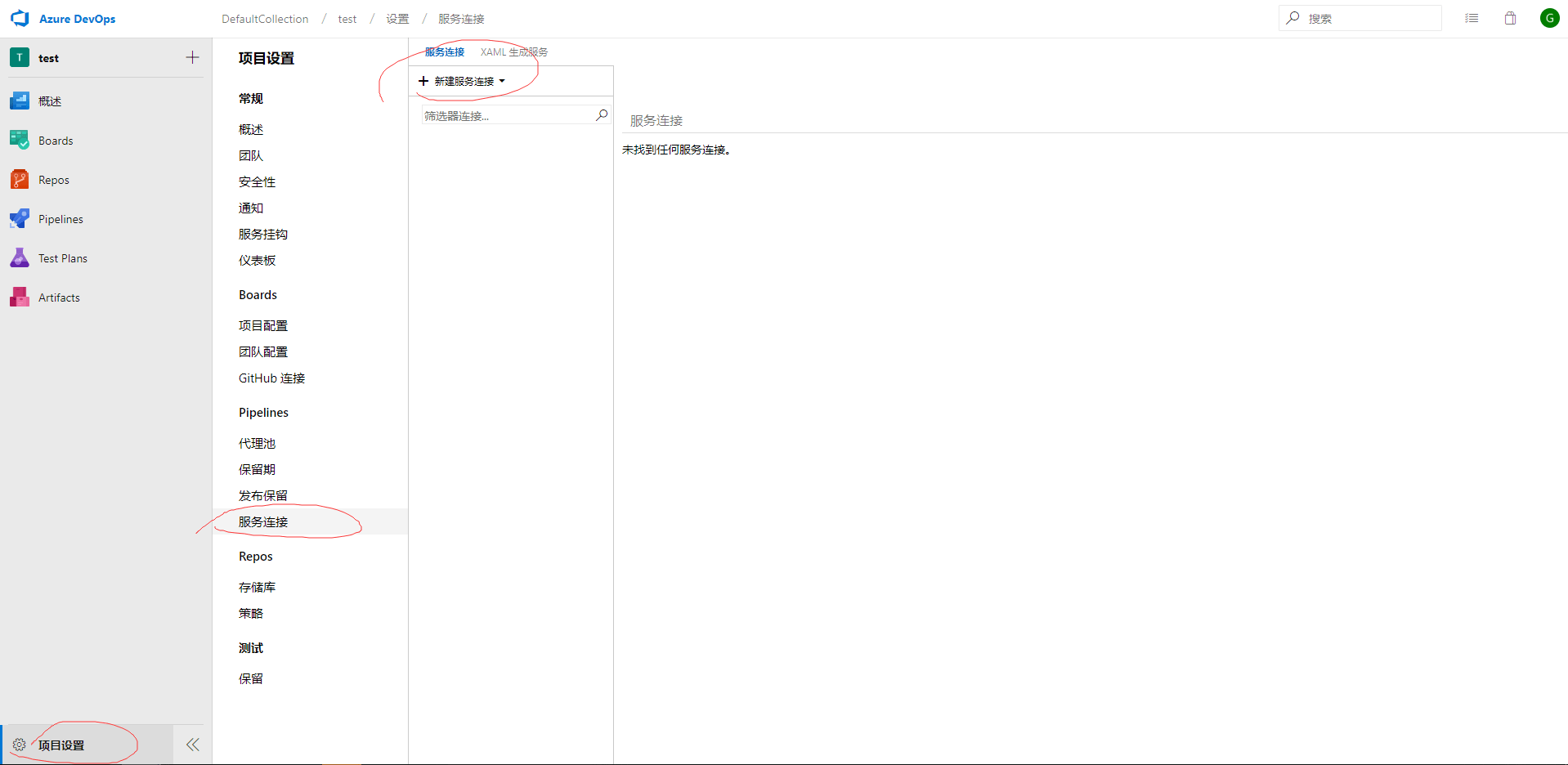
Task: Go to Pipelines in the sidebar
Action: pyautogui.click(x=60, y=219)
